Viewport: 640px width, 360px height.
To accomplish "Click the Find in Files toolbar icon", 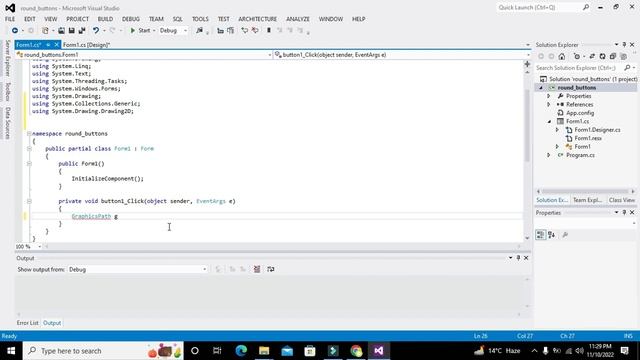I will [199, 31].
